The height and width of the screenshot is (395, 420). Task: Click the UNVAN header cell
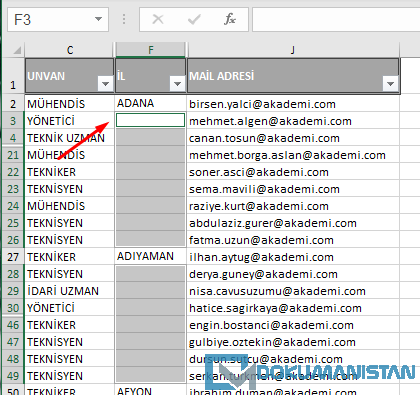[x=69, y=76]
